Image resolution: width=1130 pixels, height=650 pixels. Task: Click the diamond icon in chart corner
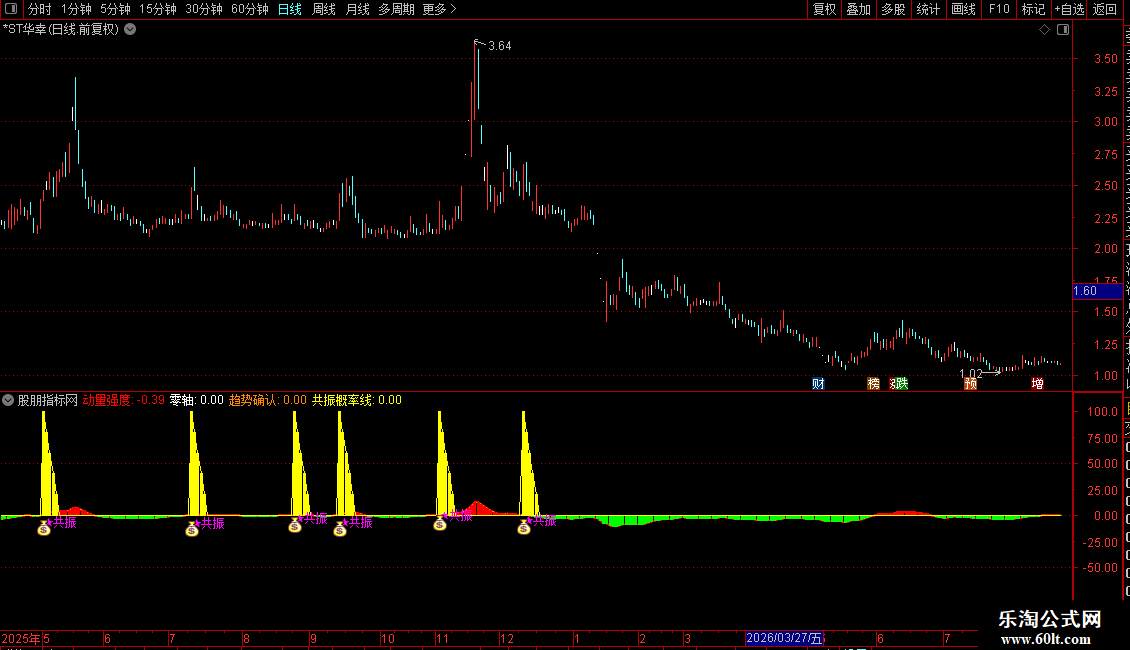[x=1044, y=30]
